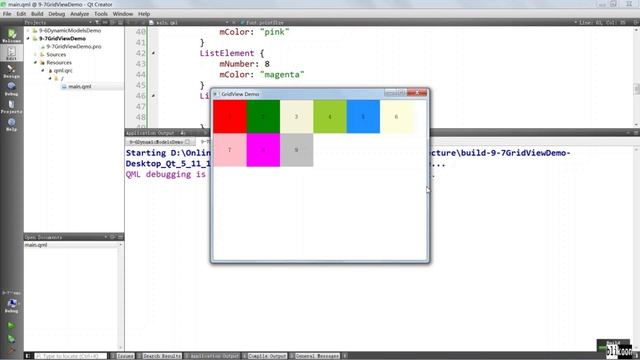Click the synchronize link icon in Projects panel

105,22
